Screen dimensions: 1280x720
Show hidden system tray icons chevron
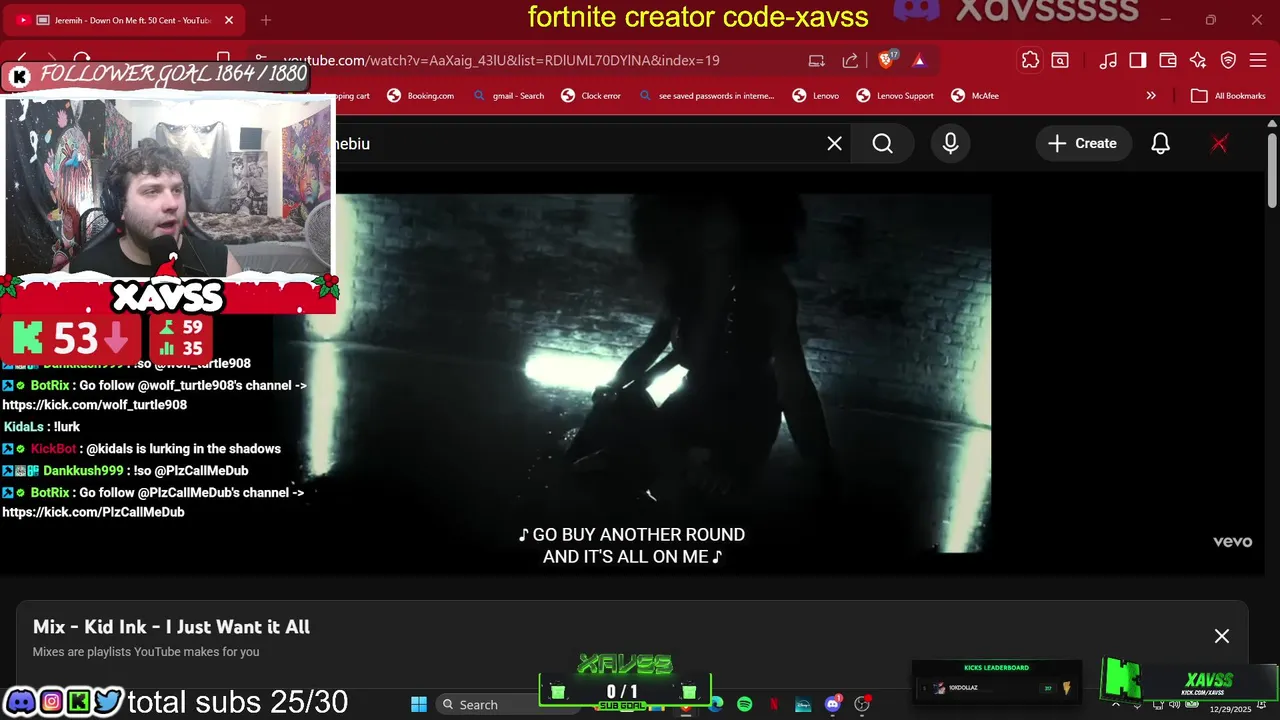tap(1116, 704)
